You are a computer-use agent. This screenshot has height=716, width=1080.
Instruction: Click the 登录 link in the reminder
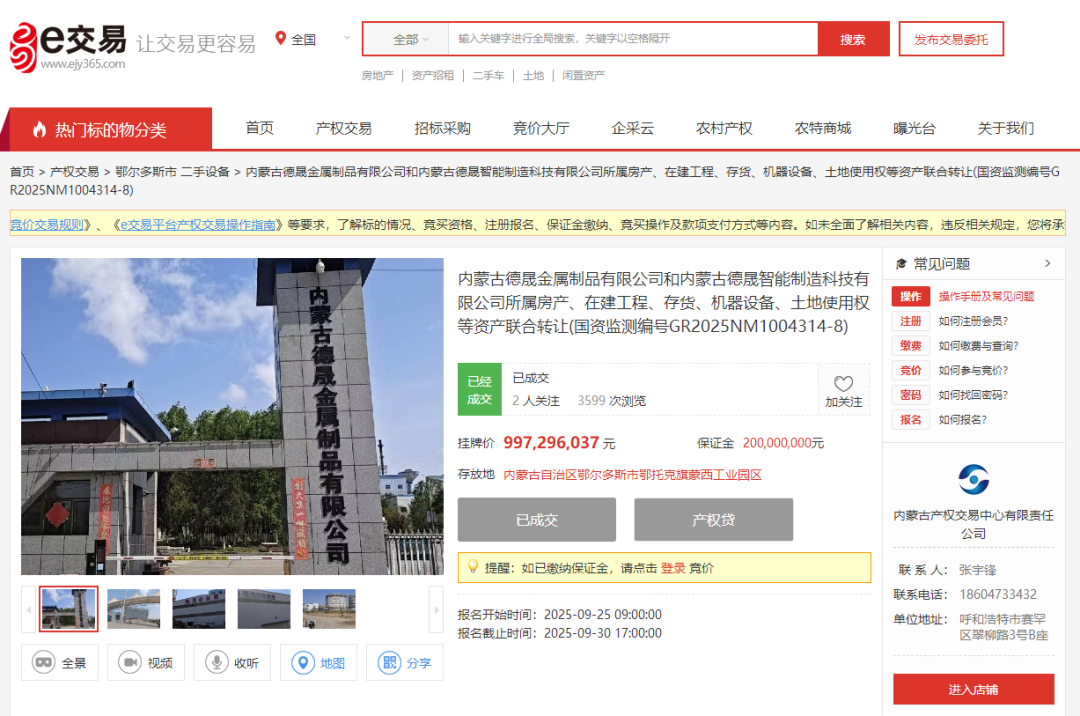673,568
